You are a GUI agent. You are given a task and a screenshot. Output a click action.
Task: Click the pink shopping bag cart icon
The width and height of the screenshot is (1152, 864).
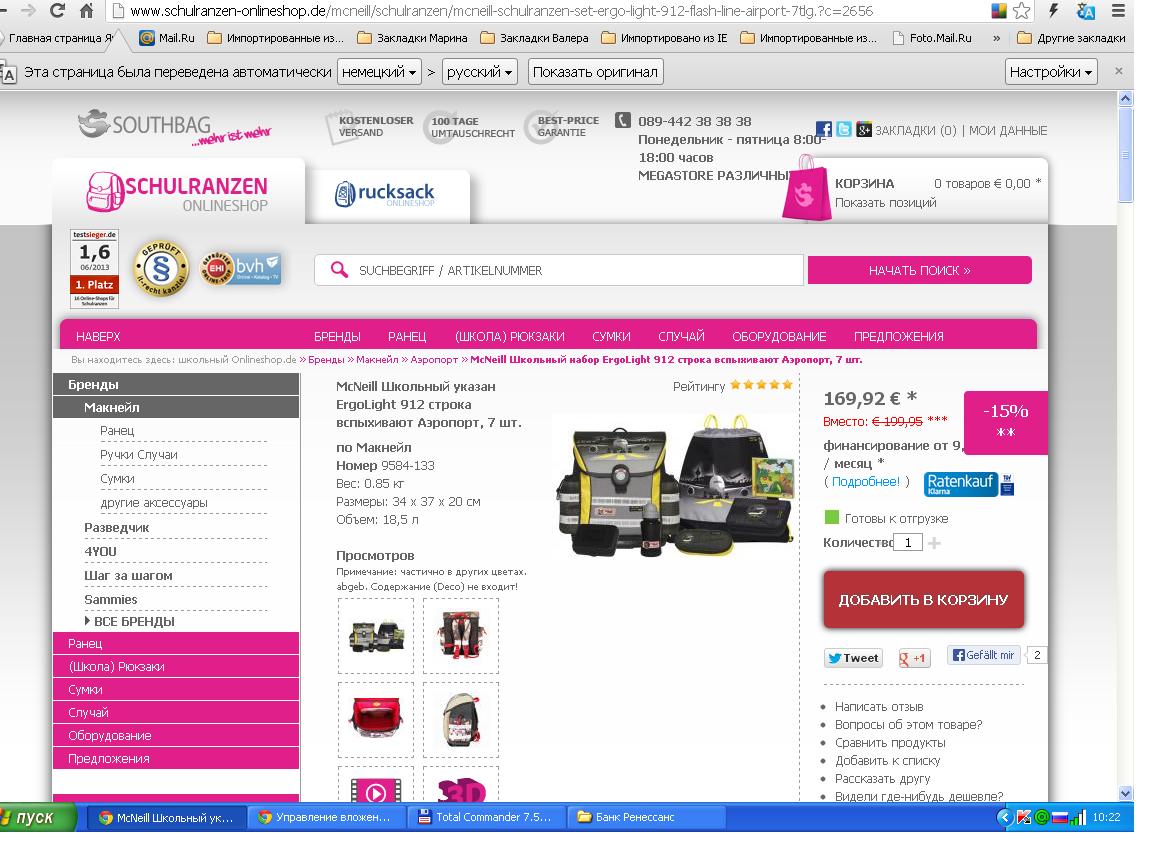click(x=805, y=189)
